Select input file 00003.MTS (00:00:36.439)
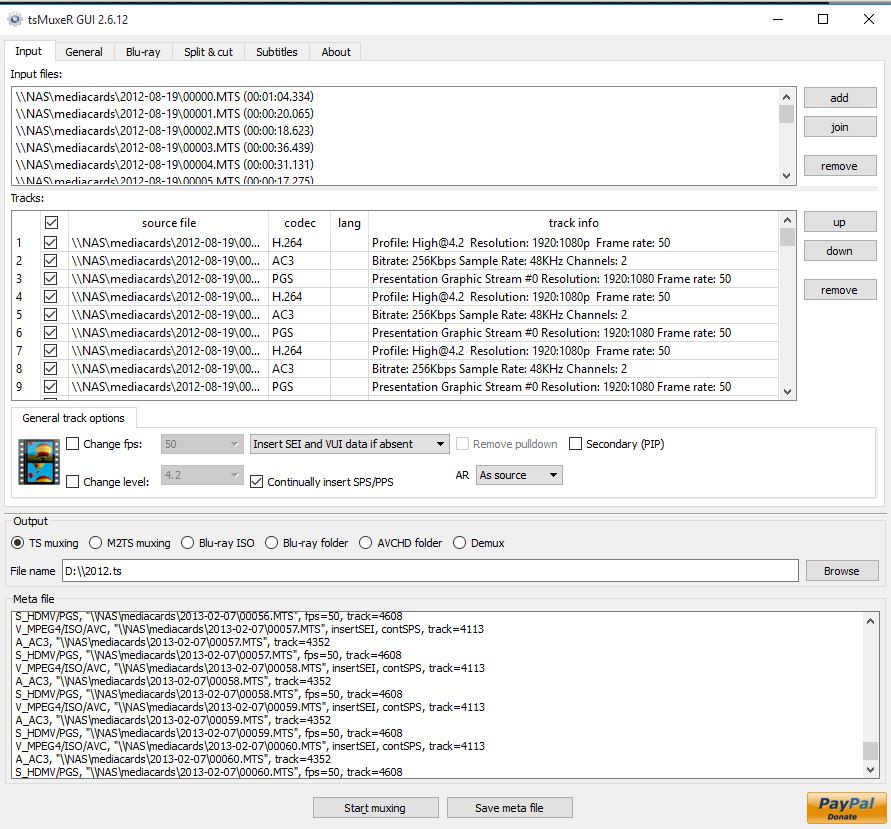Image resolution: width=891 pixels, height=829 pixels. (x=395, y=148)
